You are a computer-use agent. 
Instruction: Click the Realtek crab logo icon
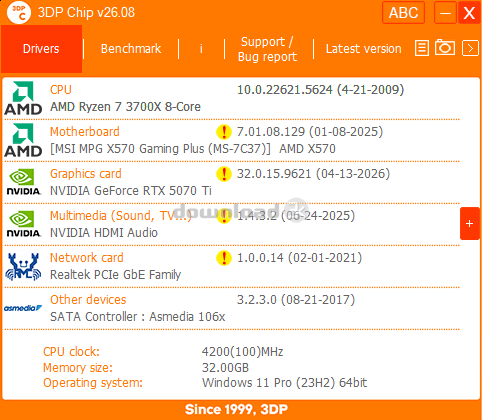[23, 266]
